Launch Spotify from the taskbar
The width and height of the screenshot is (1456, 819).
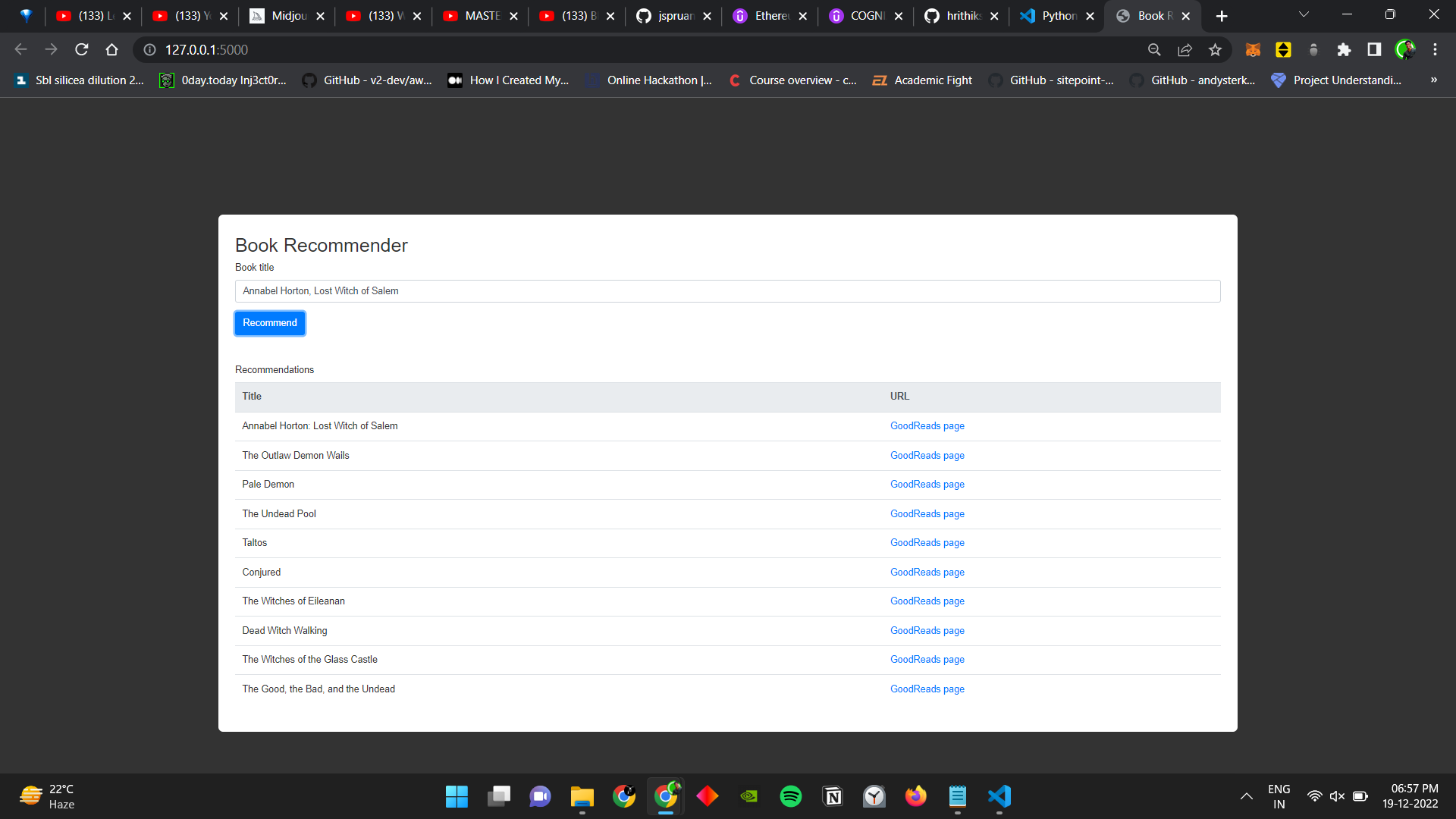click(791, 796)
